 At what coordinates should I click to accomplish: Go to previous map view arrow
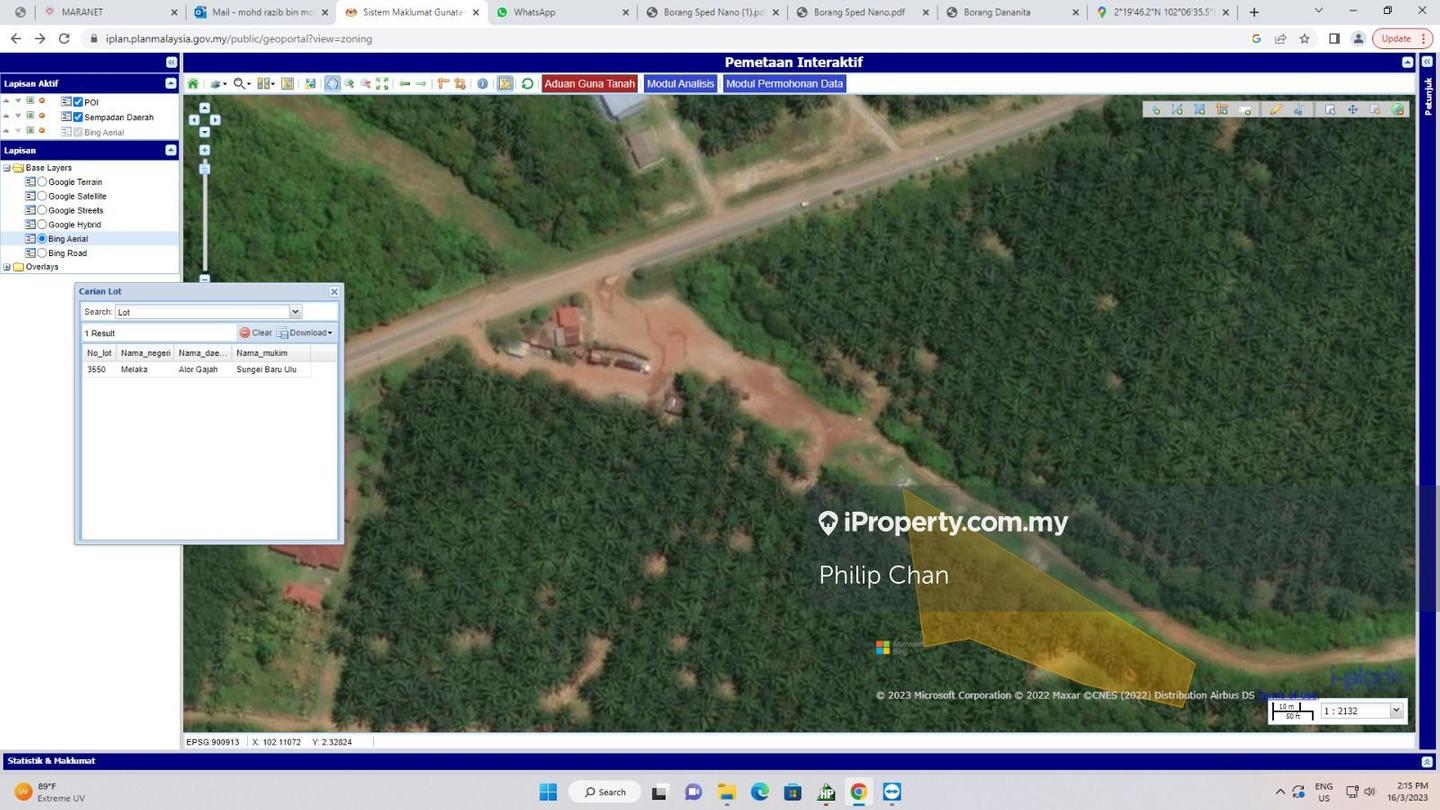(x=404, y=84)
